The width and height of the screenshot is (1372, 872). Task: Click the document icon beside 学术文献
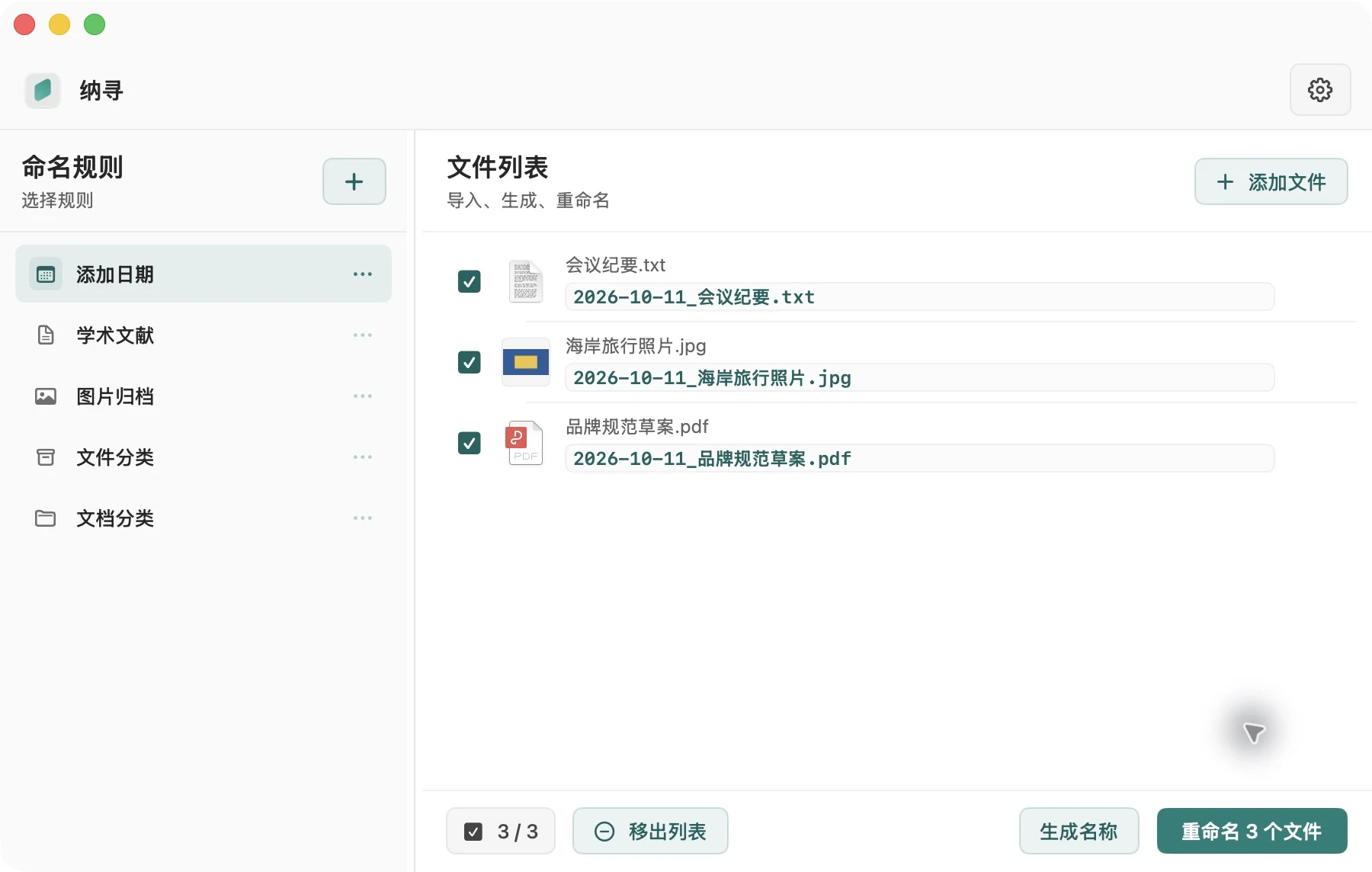(x=46, y=335)
